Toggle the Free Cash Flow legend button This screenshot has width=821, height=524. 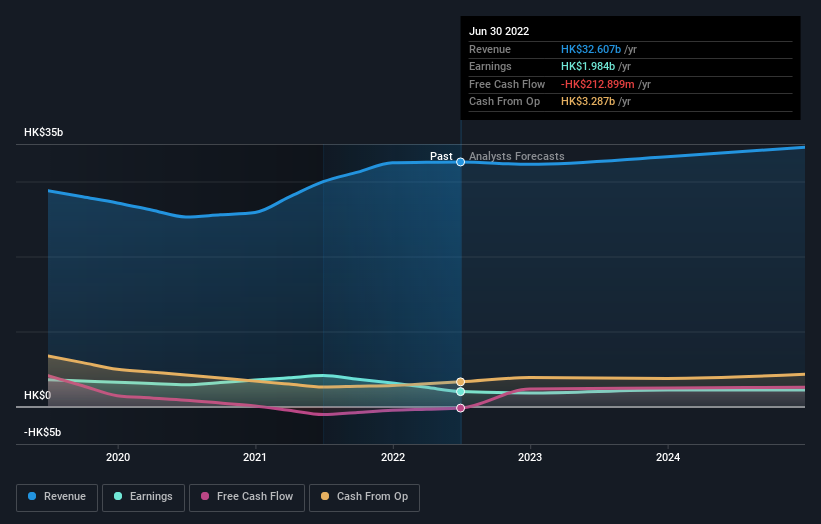point(247,497)
